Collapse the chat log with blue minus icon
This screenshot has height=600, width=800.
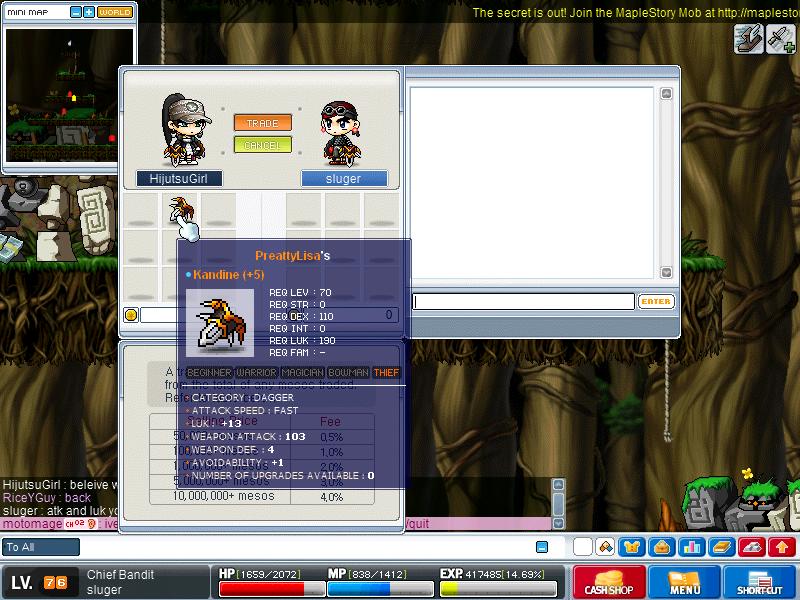[x=542, y=547]
